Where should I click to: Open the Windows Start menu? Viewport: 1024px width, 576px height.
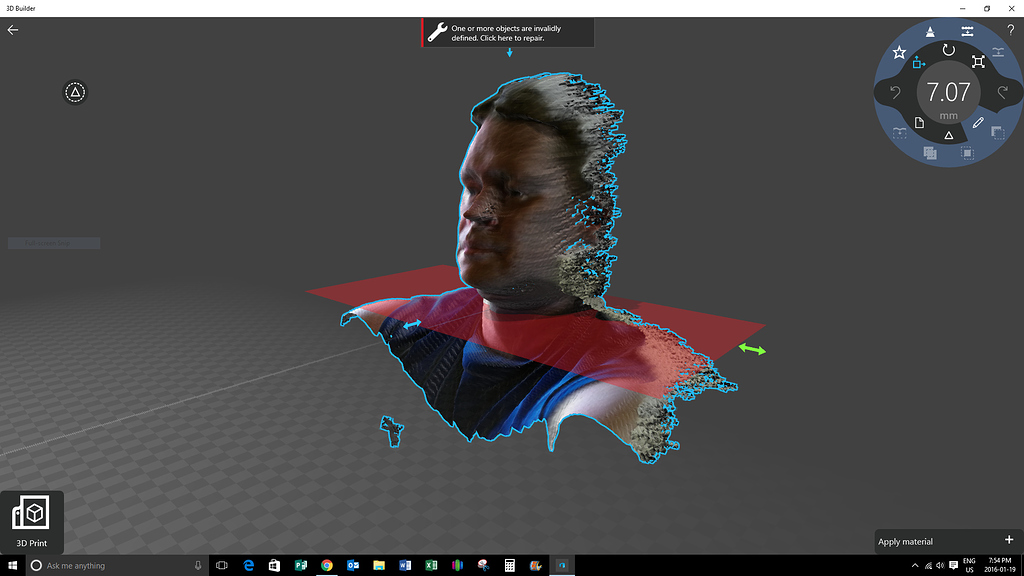[x=13, y=565]
